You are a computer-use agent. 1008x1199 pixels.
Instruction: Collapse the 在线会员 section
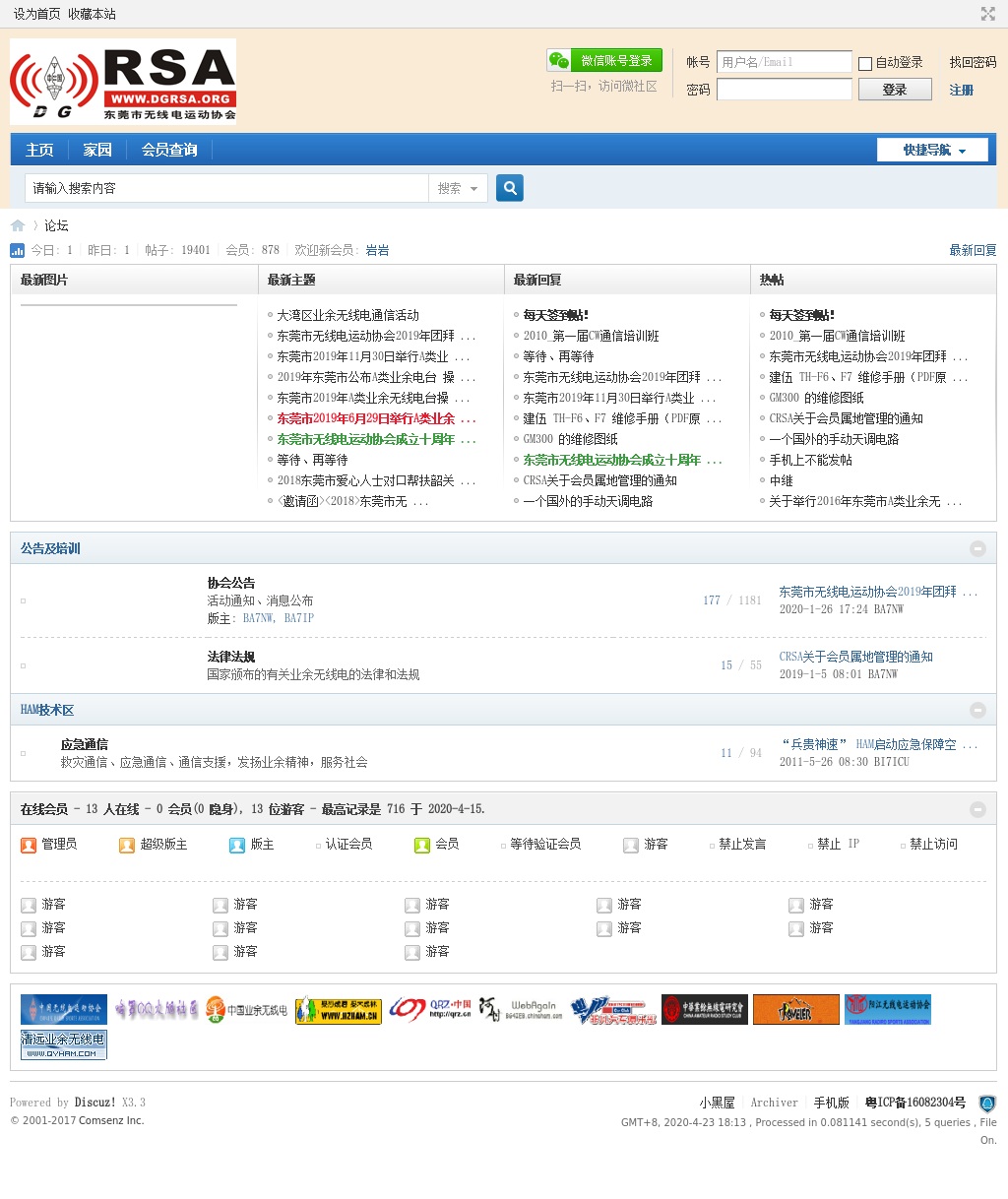pos(977,809)
